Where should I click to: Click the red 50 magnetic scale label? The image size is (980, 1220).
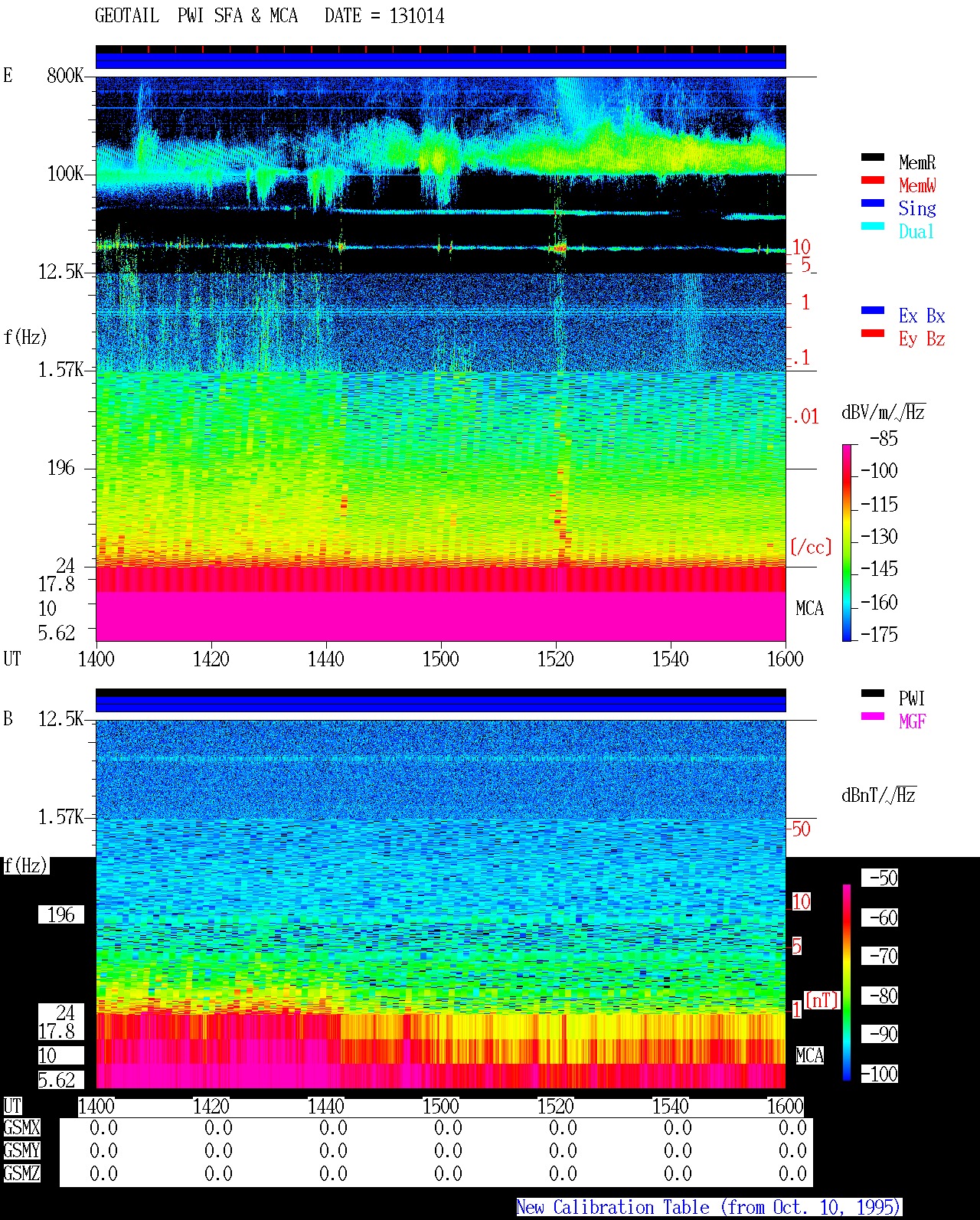[801, 829]
